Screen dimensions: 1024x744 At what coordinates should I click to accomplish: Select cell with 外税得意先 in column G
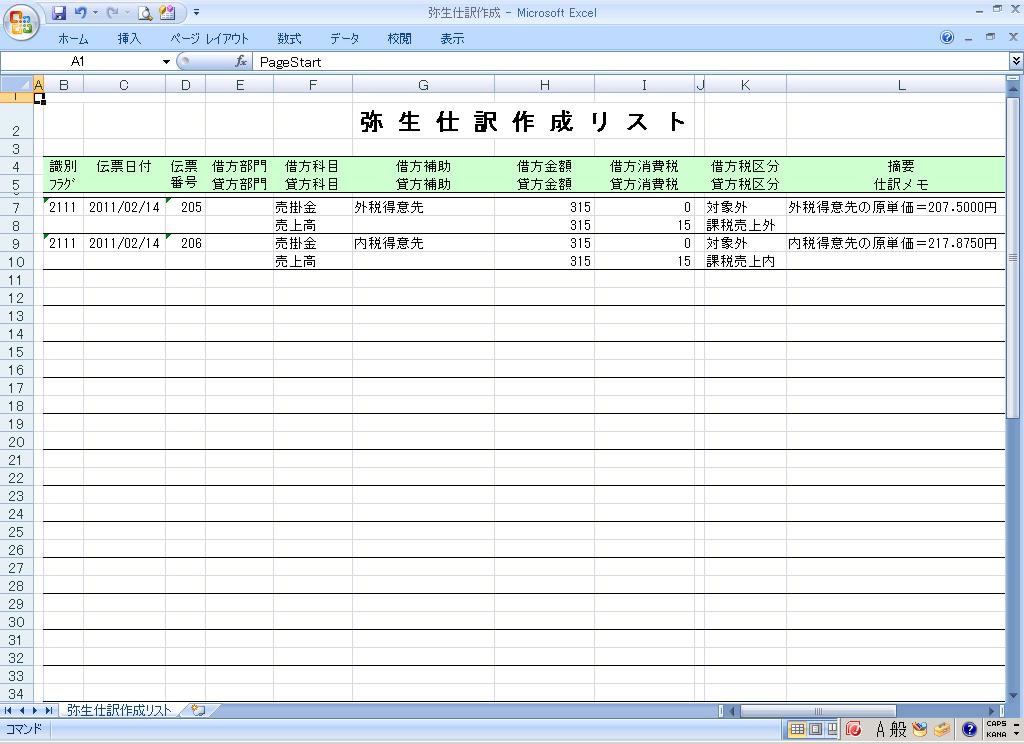[x=423, y=207]
